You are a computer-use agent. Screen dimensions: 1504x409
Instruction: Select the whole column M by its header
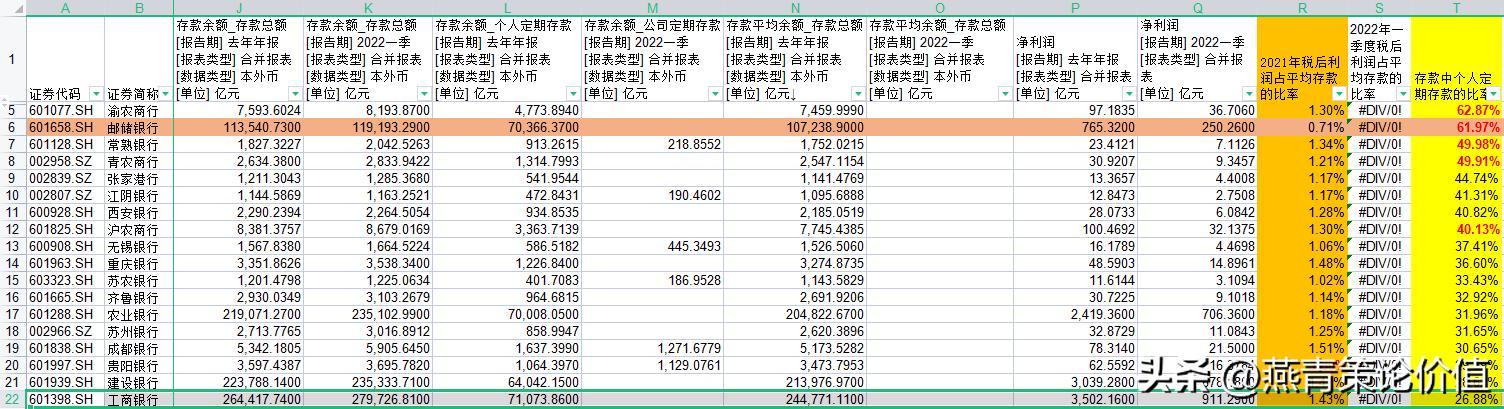coord(651,8)
